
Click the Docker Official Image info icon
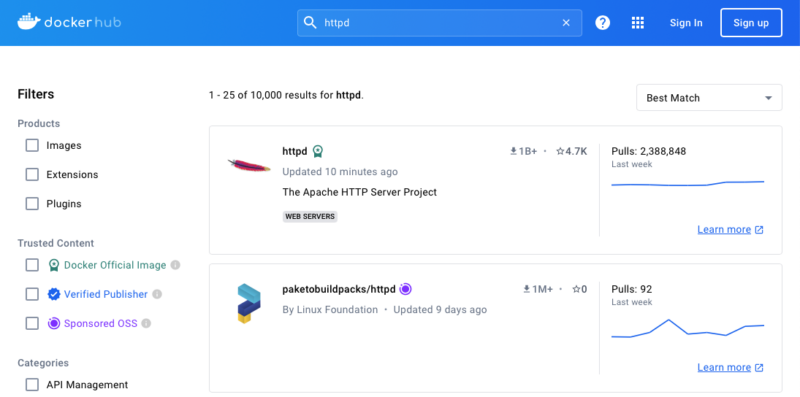coord(176,265)
